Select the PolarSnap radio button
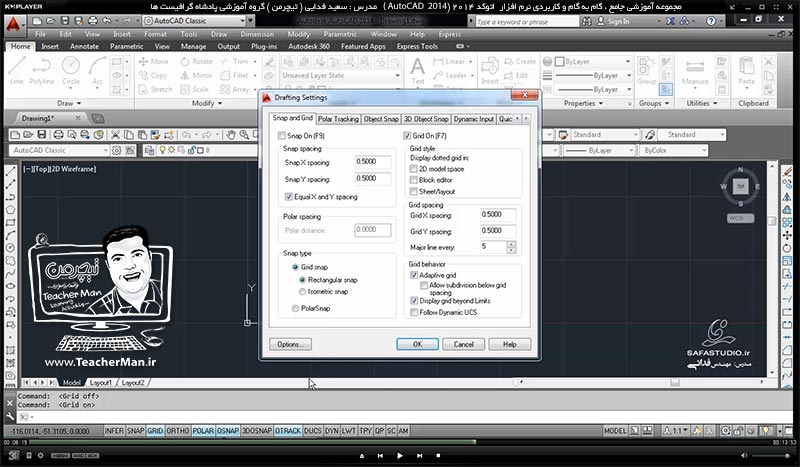The image size is (800, 467). (295, 308)
